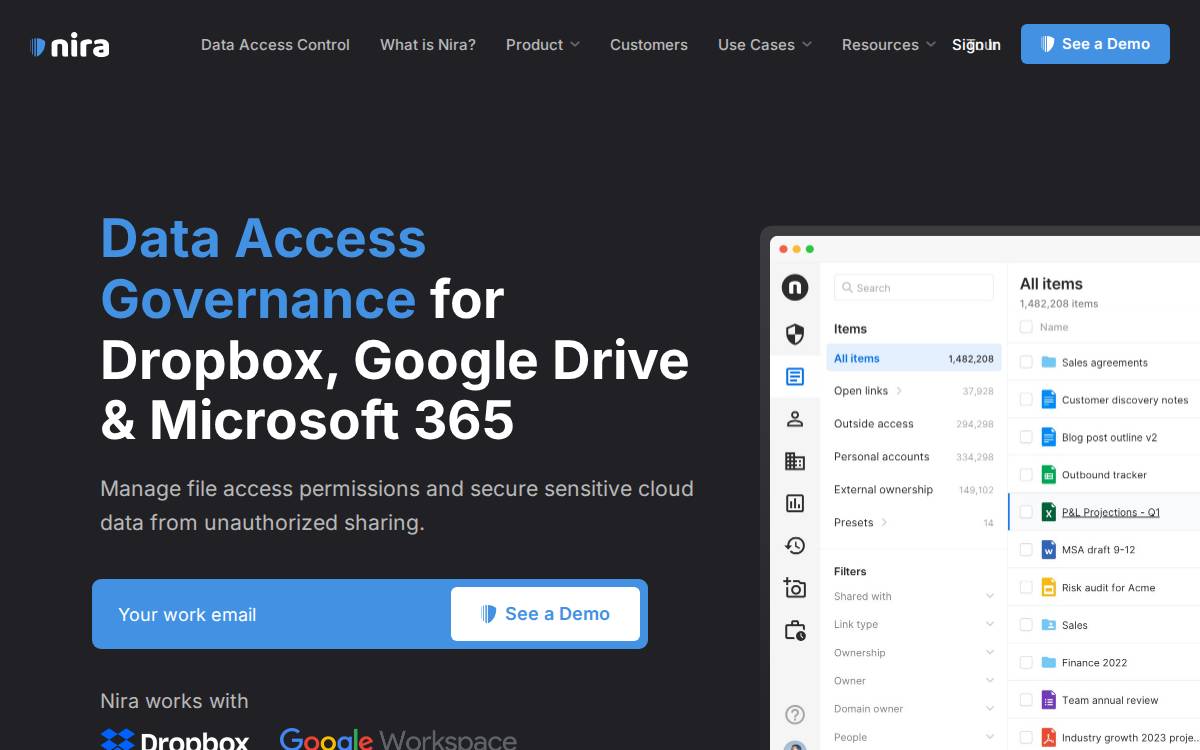The width and height of the screenshot is (1200, 750).
Task: Click the Sign In link
Action: 976,45
